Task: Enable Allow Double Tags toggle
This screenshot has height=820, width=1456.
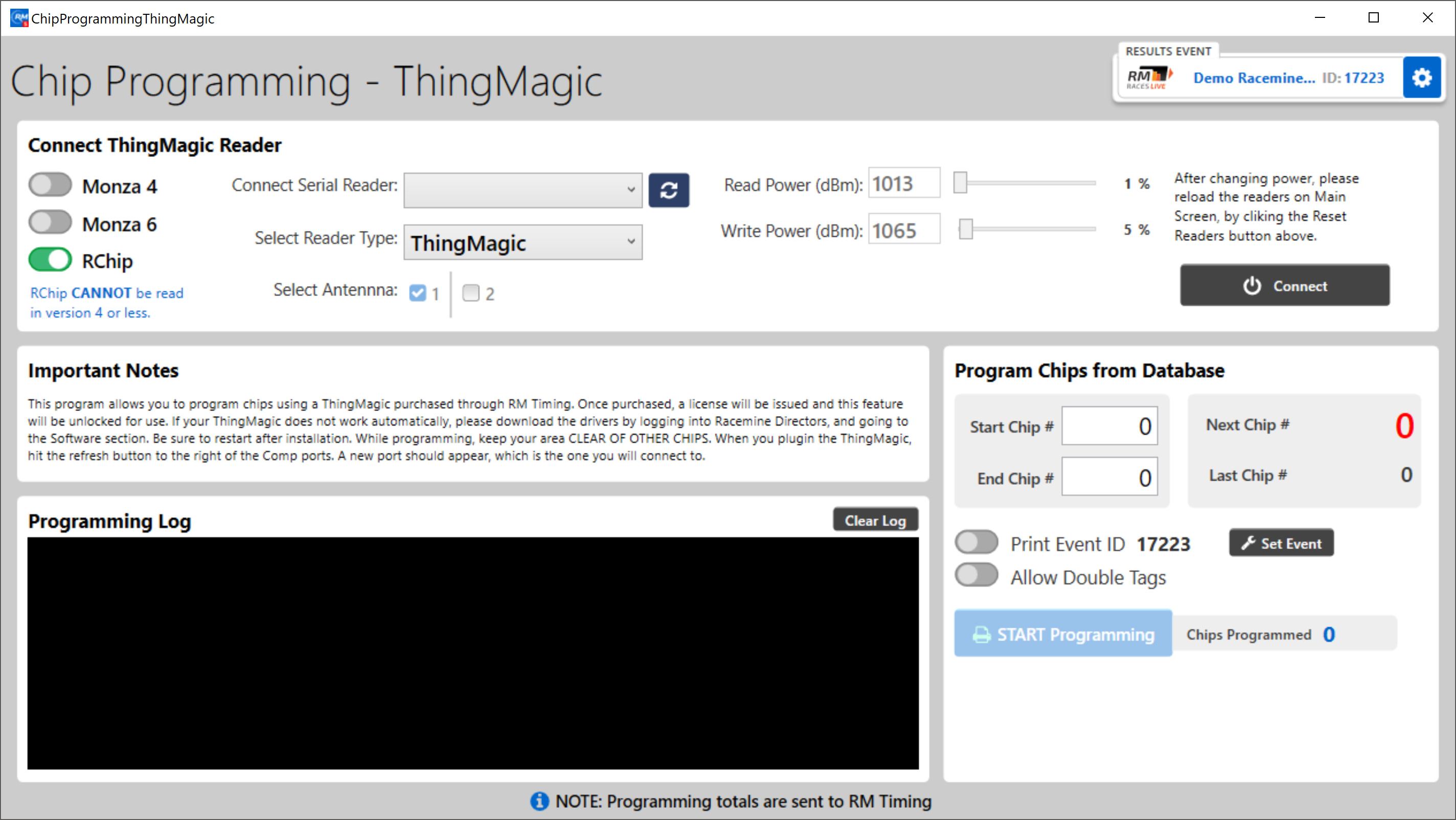Action: tap(976, 576)
